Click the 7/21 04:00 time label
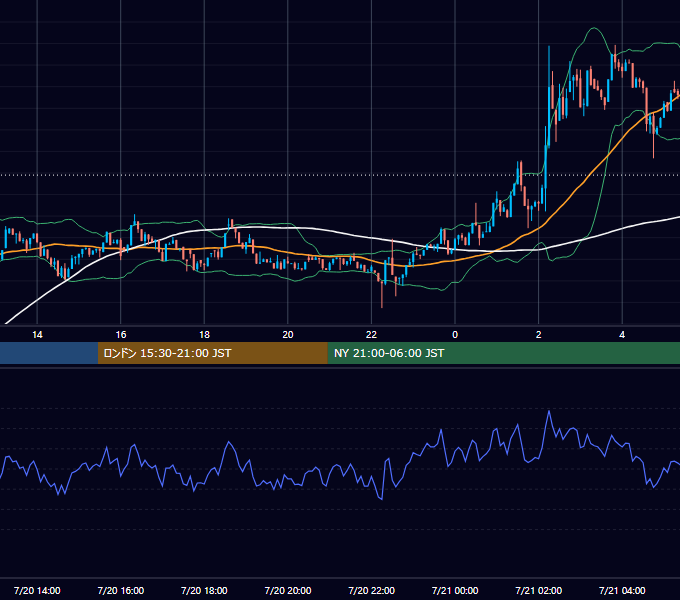The width and height of the screenshot is (680, 600). 622,590
